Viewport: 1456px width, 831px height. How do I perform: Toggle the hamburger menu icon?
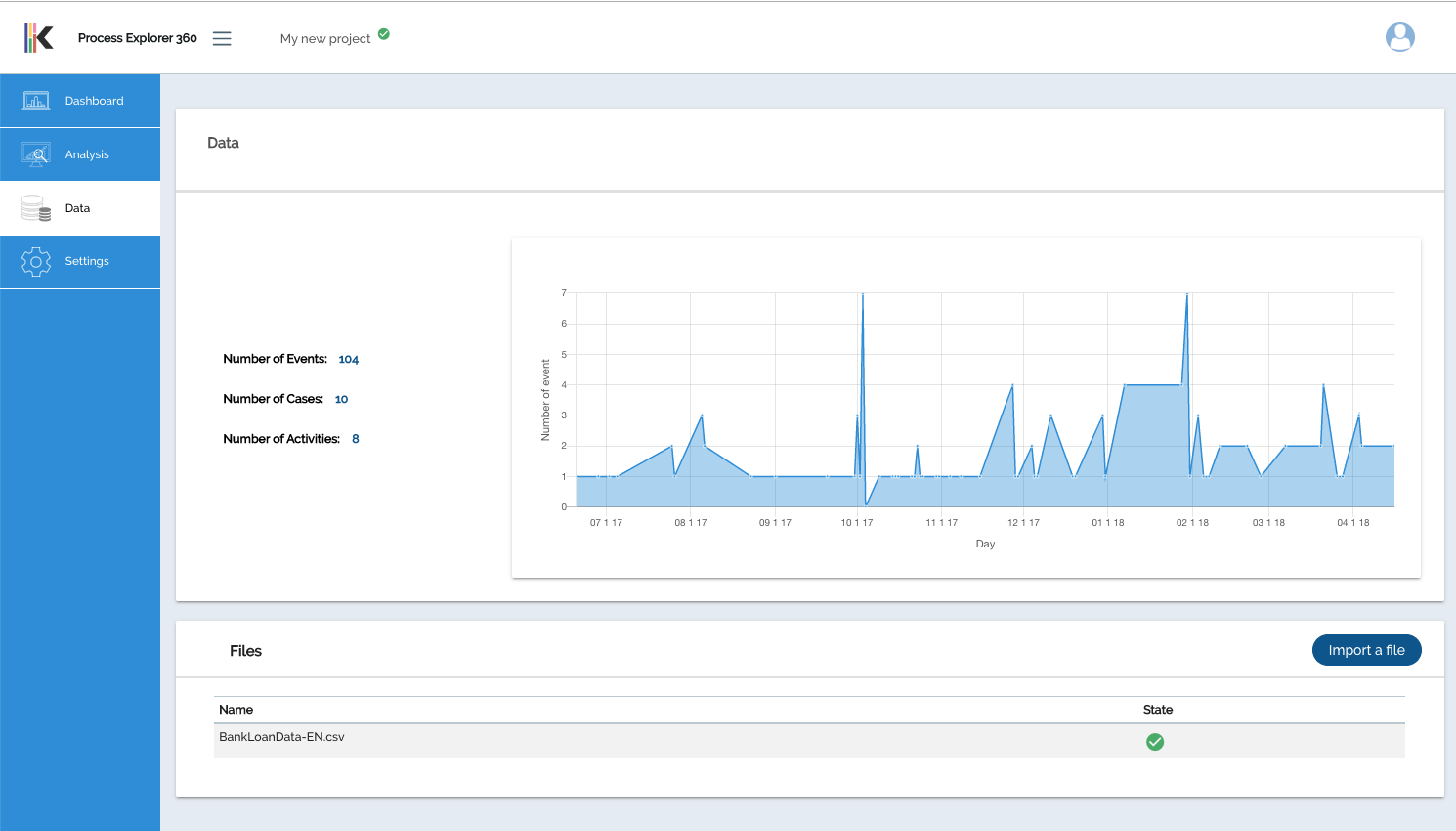click(x=222, y=38)
